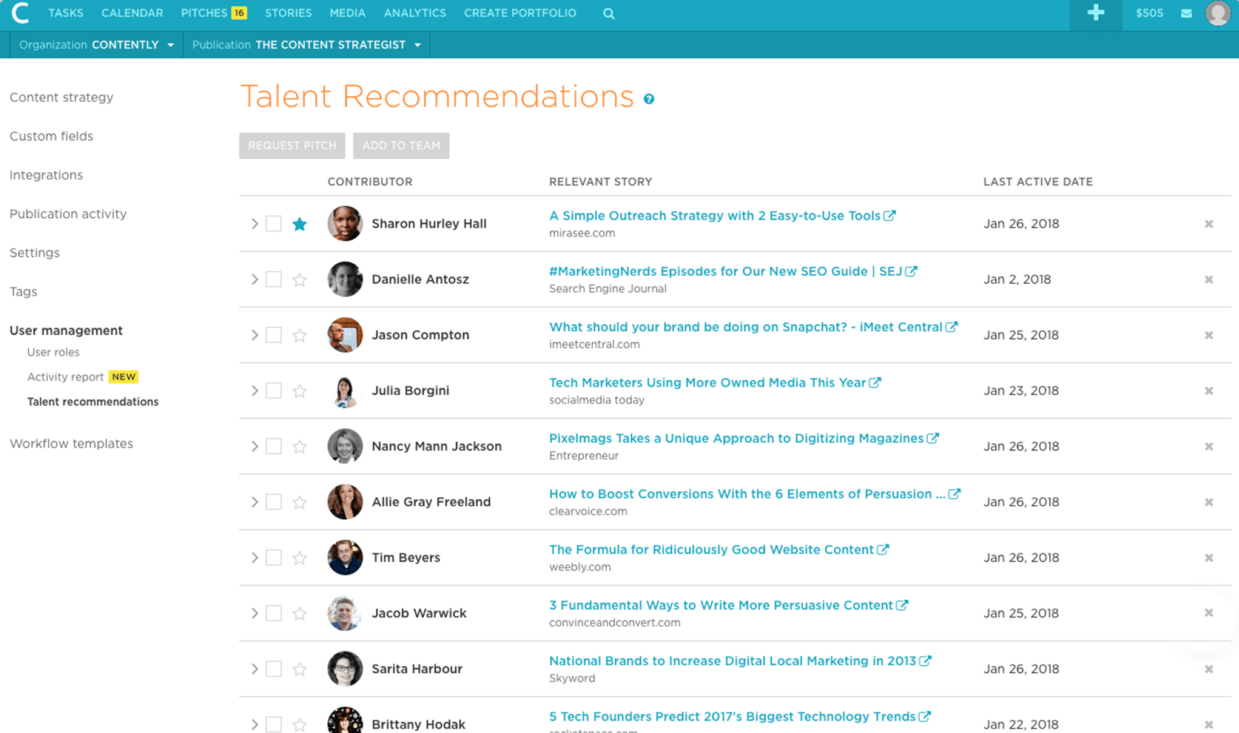Remove Tim Beyers row using the X icon
This screenshot has height=733, width=1239.
[1209, 558]
